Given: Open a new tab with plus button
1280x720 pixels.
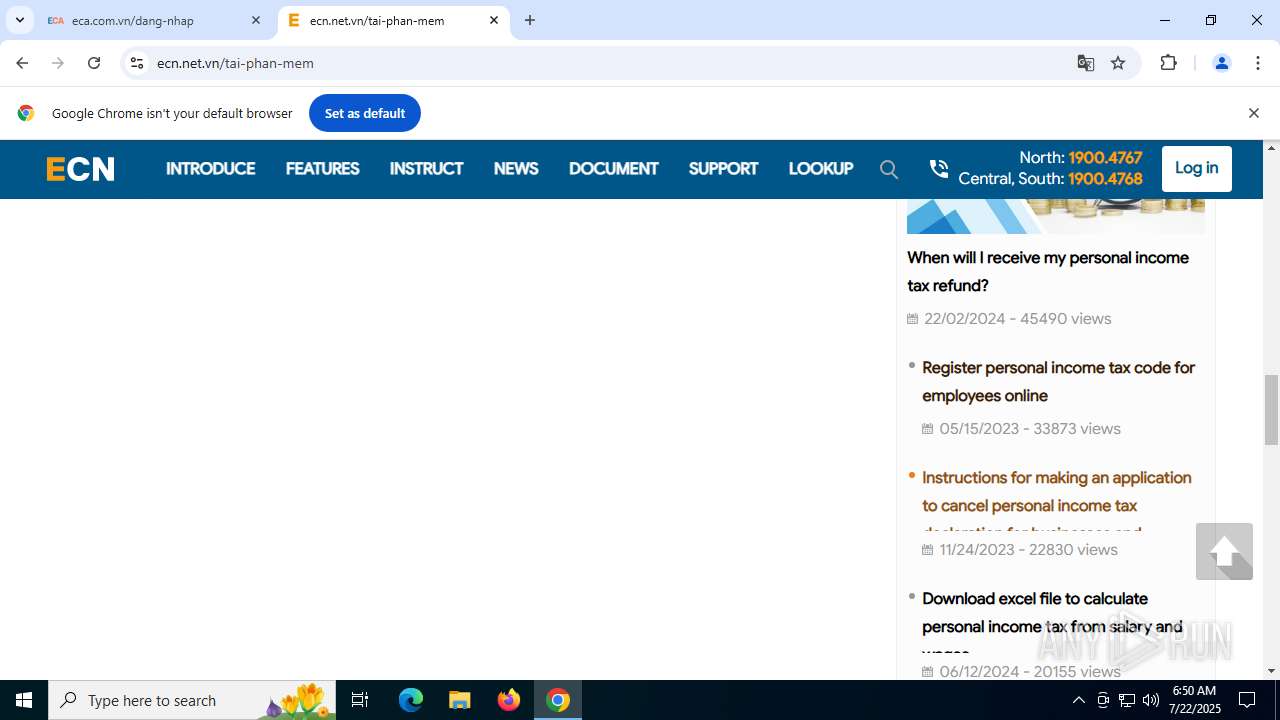Looking at the screenshot, I should (530, 20).
